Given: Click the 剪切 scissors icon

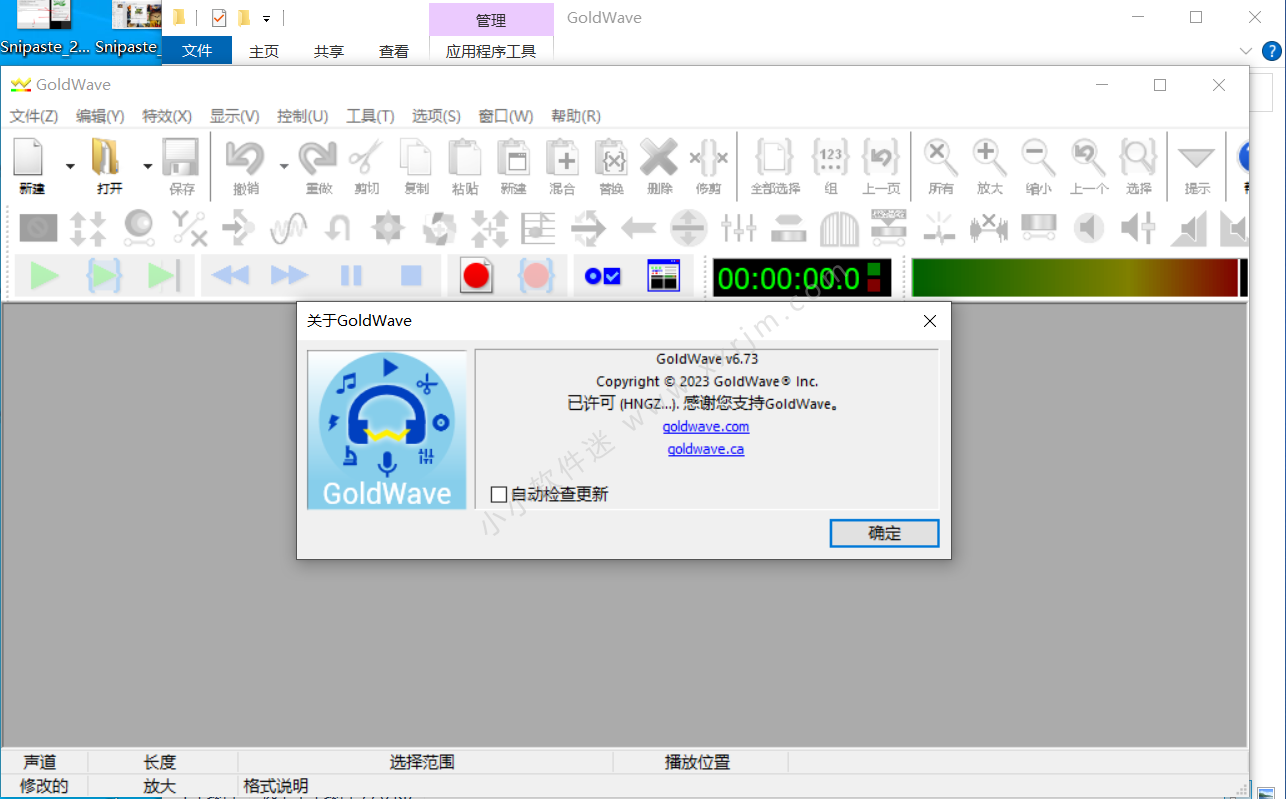Looking at the screenshot, I should tap(366, 158).
